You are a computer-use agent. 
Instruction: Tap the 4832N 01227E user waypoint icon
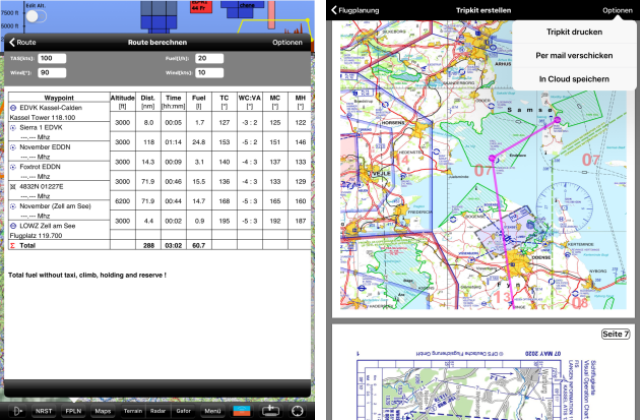(12, 187)
